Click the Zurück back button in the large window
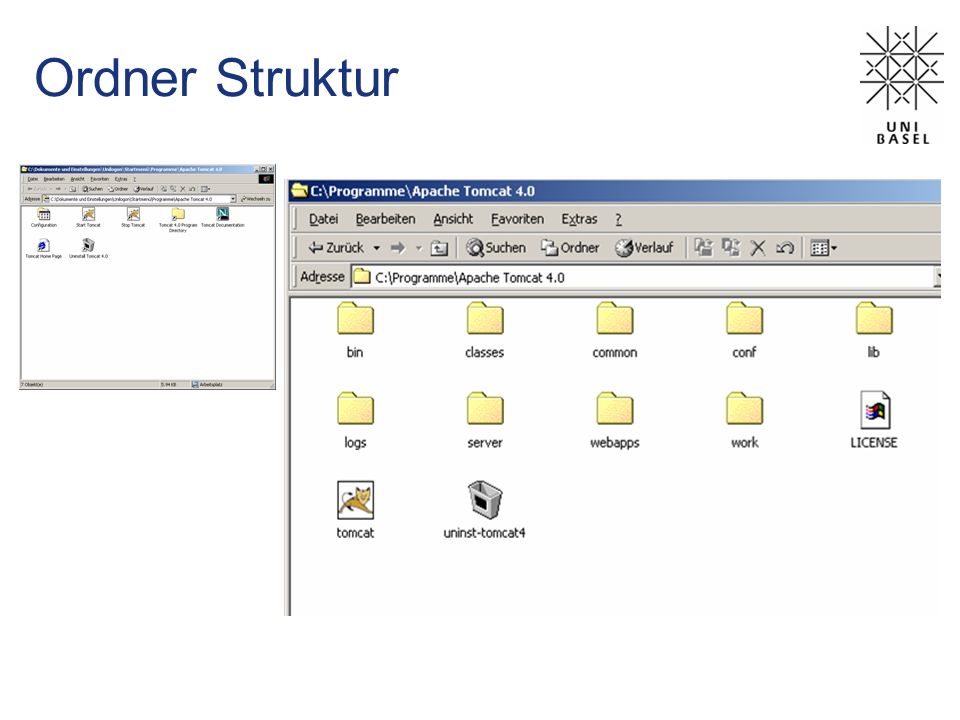Image resolution: width=960 pixels, height=720 pixels. (x=336, y=248)
